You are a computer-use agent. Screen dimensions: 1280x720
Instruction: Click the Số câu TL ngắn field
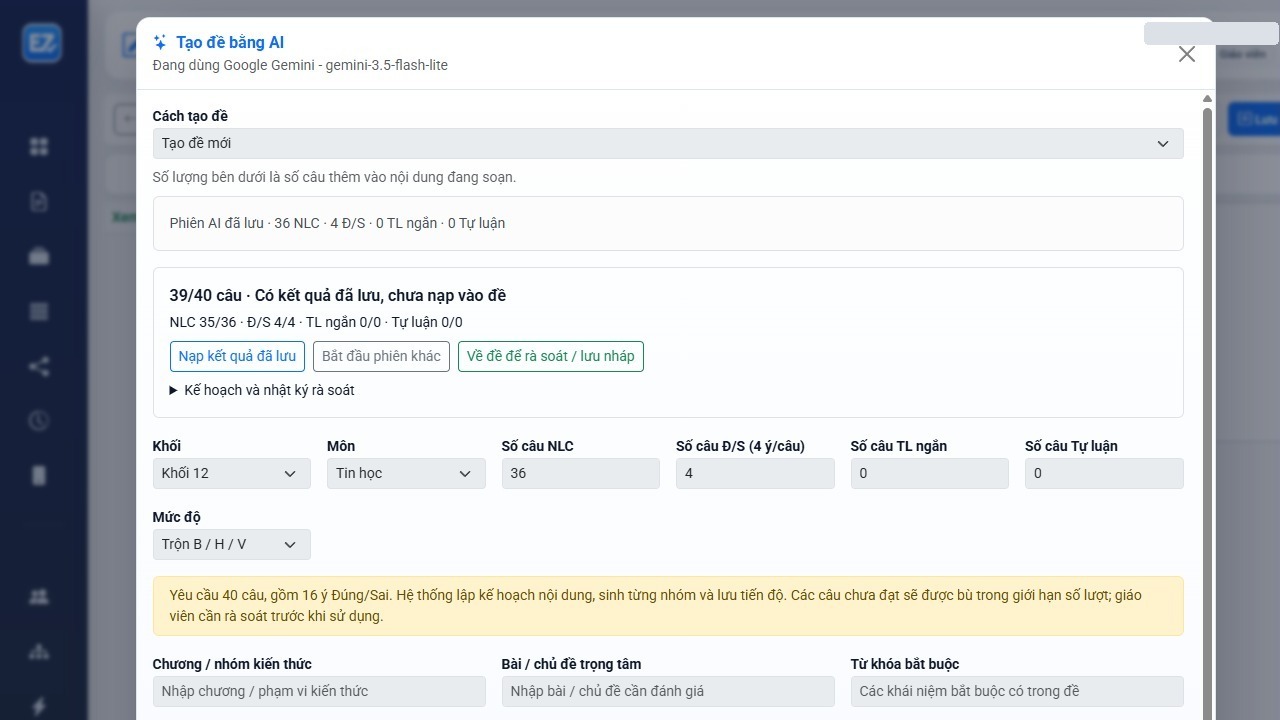click(930, 473)
